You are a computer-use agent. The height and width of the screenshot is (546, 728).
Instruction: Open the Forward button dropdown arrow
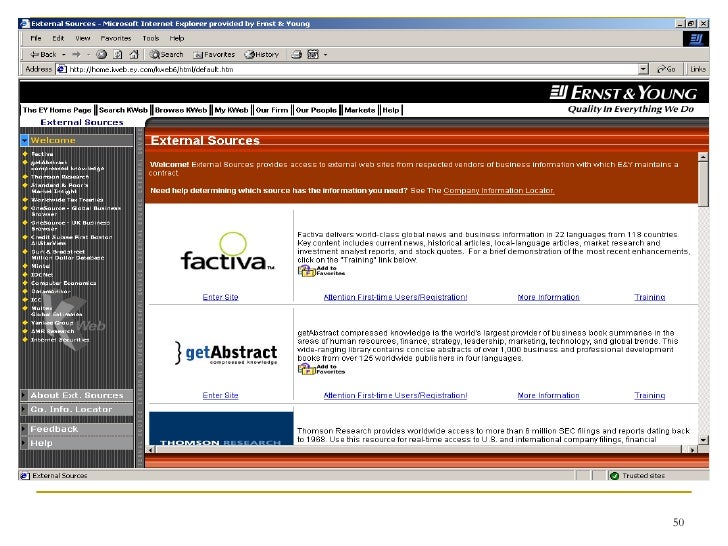click(88, 54)
